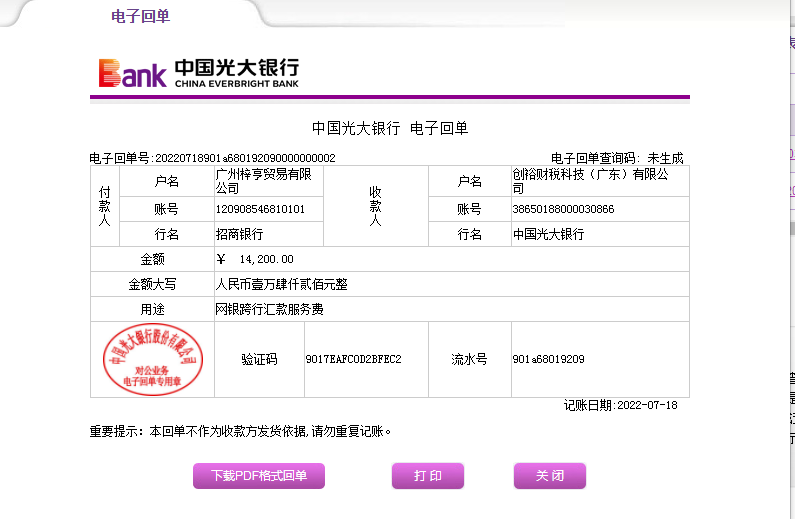This screenshot has width=795, height=519.
Task: Click the 打印 button
Action: tap(427, 475)
